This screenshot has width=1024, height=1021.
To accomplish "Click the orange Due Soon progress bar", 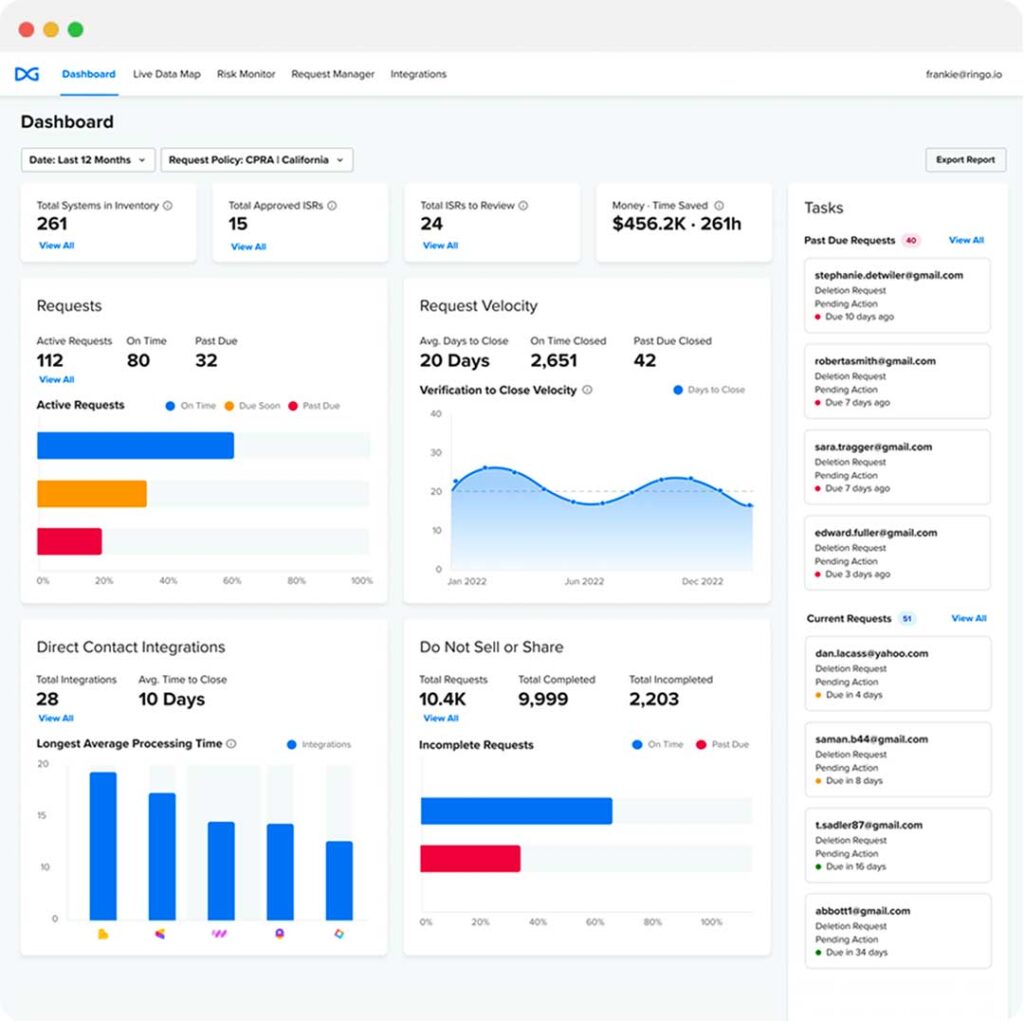I will pyautogui.click(x=92, y=494).
